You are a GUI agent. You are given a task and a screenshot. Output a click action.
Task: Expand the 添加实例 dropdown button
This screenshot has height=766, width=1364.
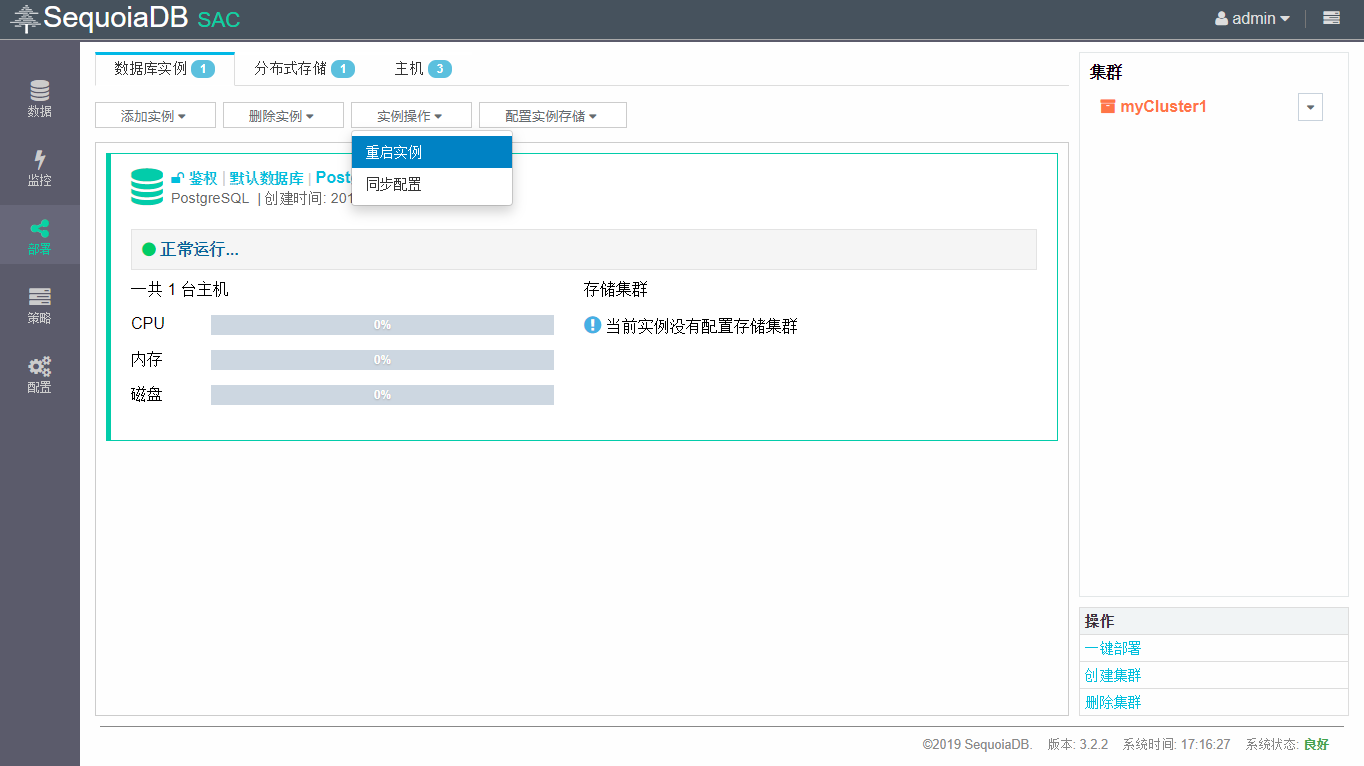click(x=155, y=116)
